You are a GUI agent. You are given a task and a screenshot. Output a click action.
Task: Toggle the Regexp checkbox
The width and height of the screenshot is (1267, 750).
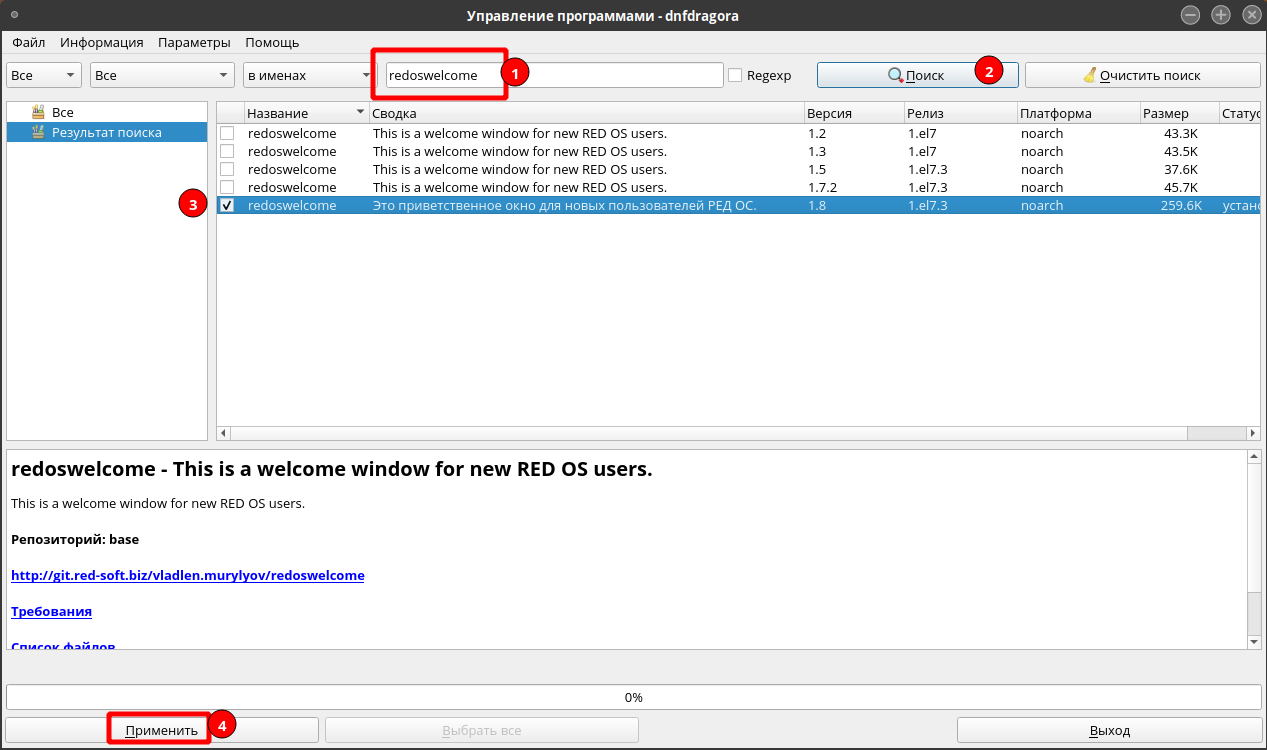point(735,75)
